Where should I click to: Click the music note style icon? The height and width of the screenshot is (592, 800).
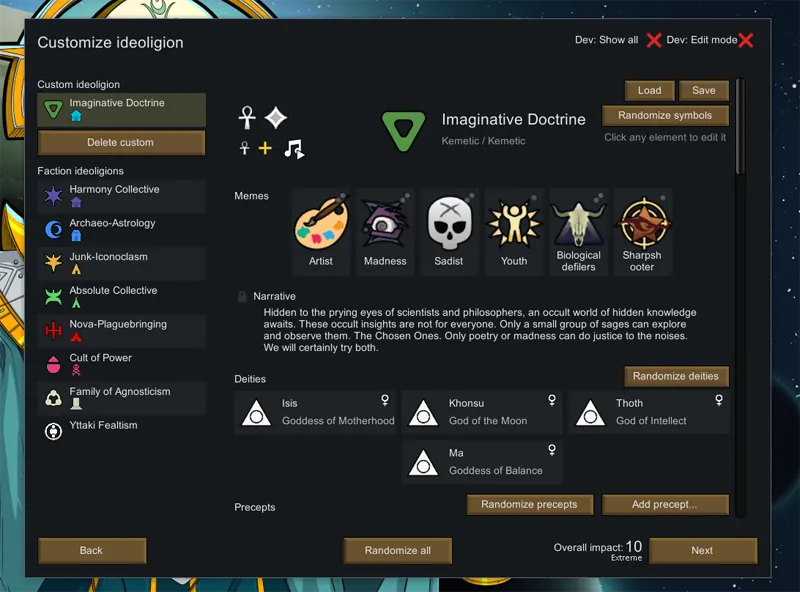coord(293,149)
